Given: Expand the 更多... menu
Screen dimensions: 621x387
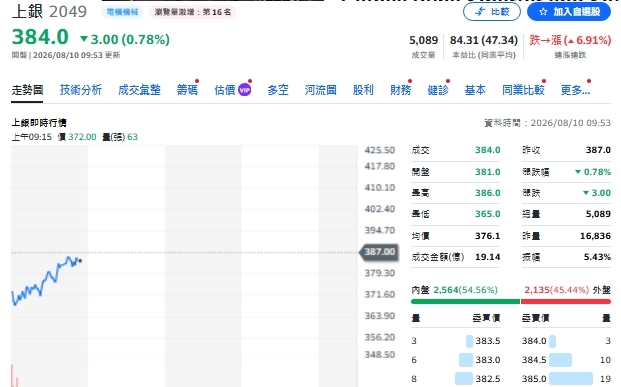Looking at the screenshot, I should (575, 90).
